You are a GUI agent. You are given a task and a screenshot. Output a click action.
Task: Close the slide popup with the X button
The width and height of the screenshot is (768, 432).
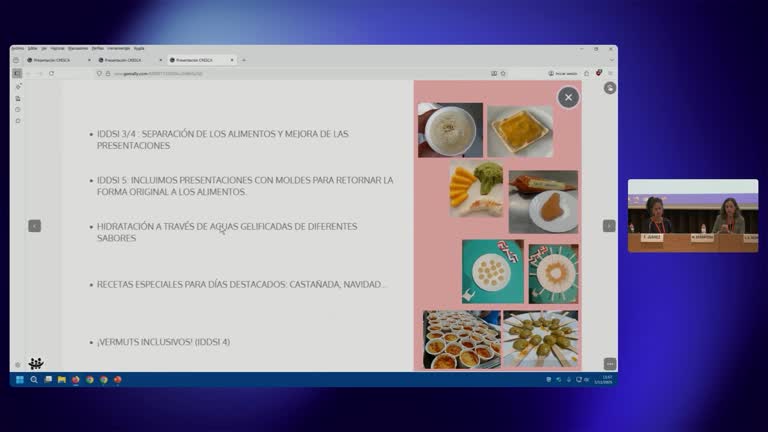[568, 97]
